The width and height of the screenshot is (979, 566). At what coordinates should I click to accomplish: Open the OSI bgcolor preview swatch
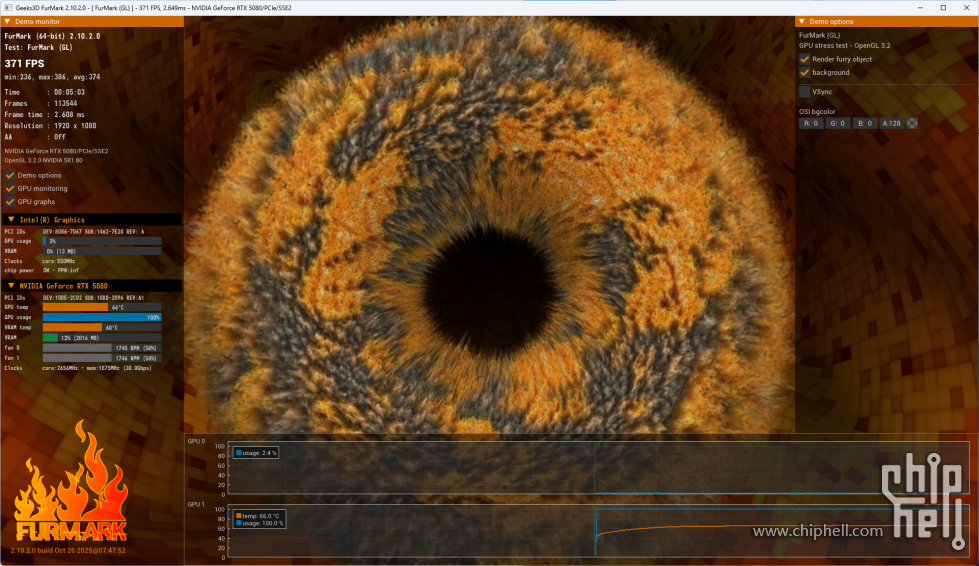coord(912,124)
